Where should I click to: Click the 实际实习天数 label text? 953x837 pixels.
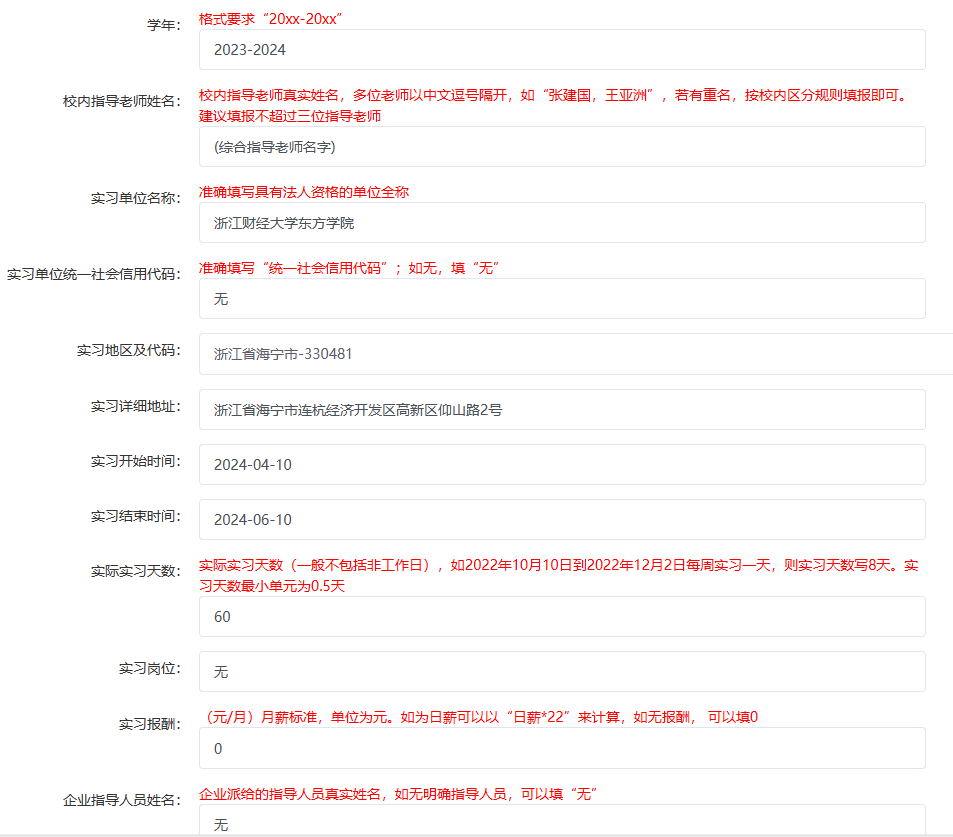click(135, 571)
